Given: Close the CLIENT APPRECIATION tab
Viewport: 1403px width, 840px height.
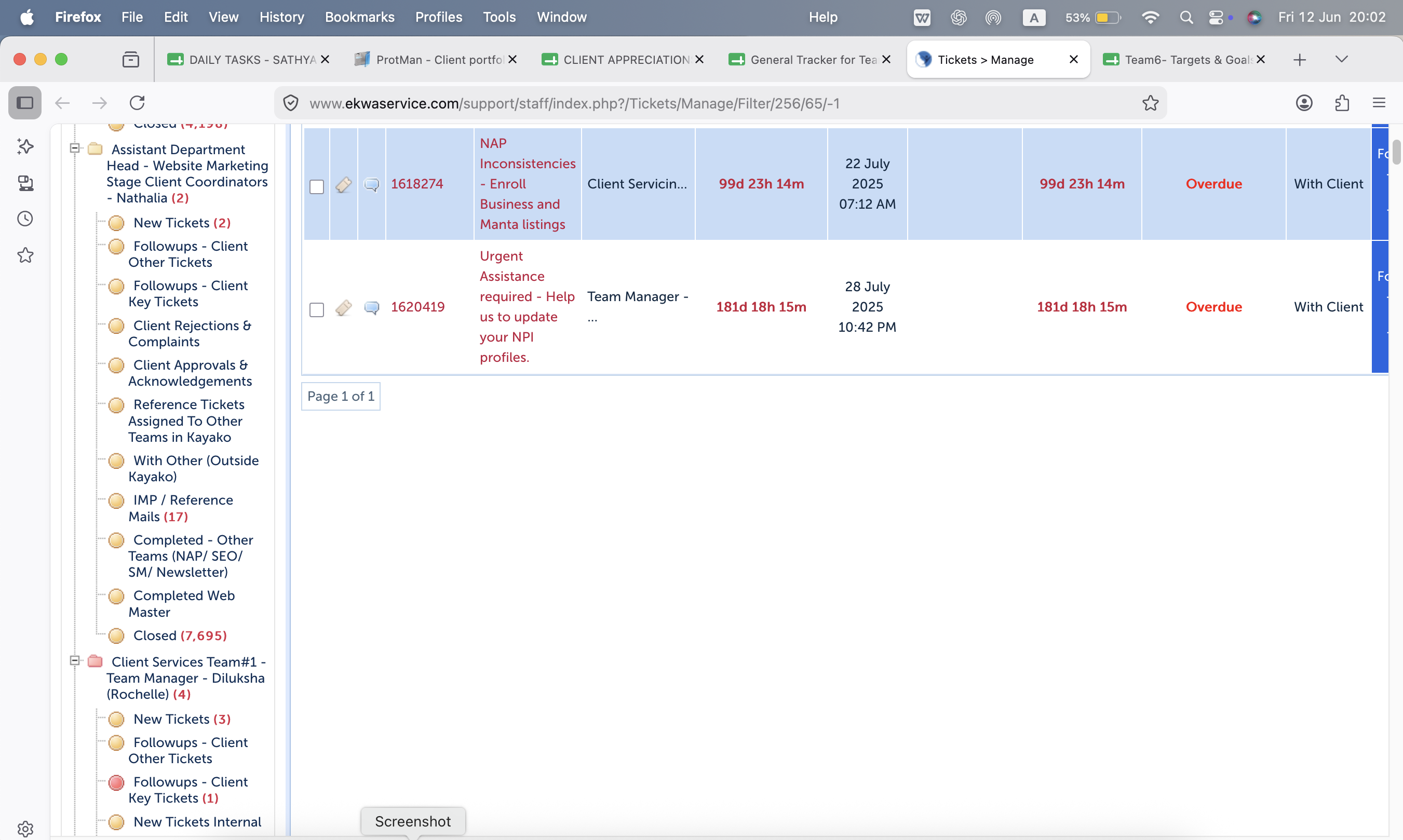Looking at the screenshot, I should 699,59.
